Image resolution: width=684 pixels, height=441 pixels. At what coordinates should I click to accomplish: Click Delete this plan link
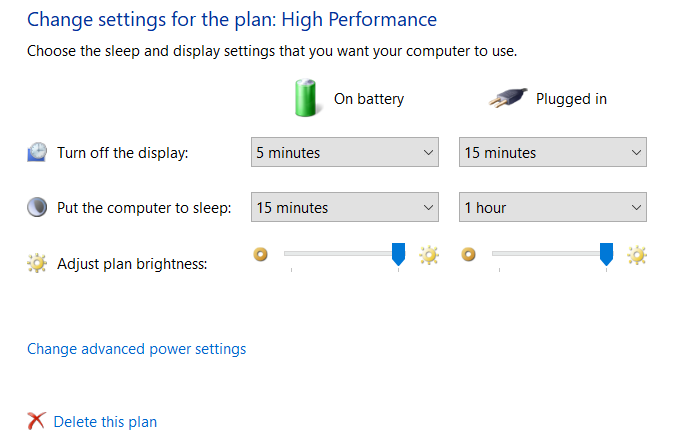[105, 422]
